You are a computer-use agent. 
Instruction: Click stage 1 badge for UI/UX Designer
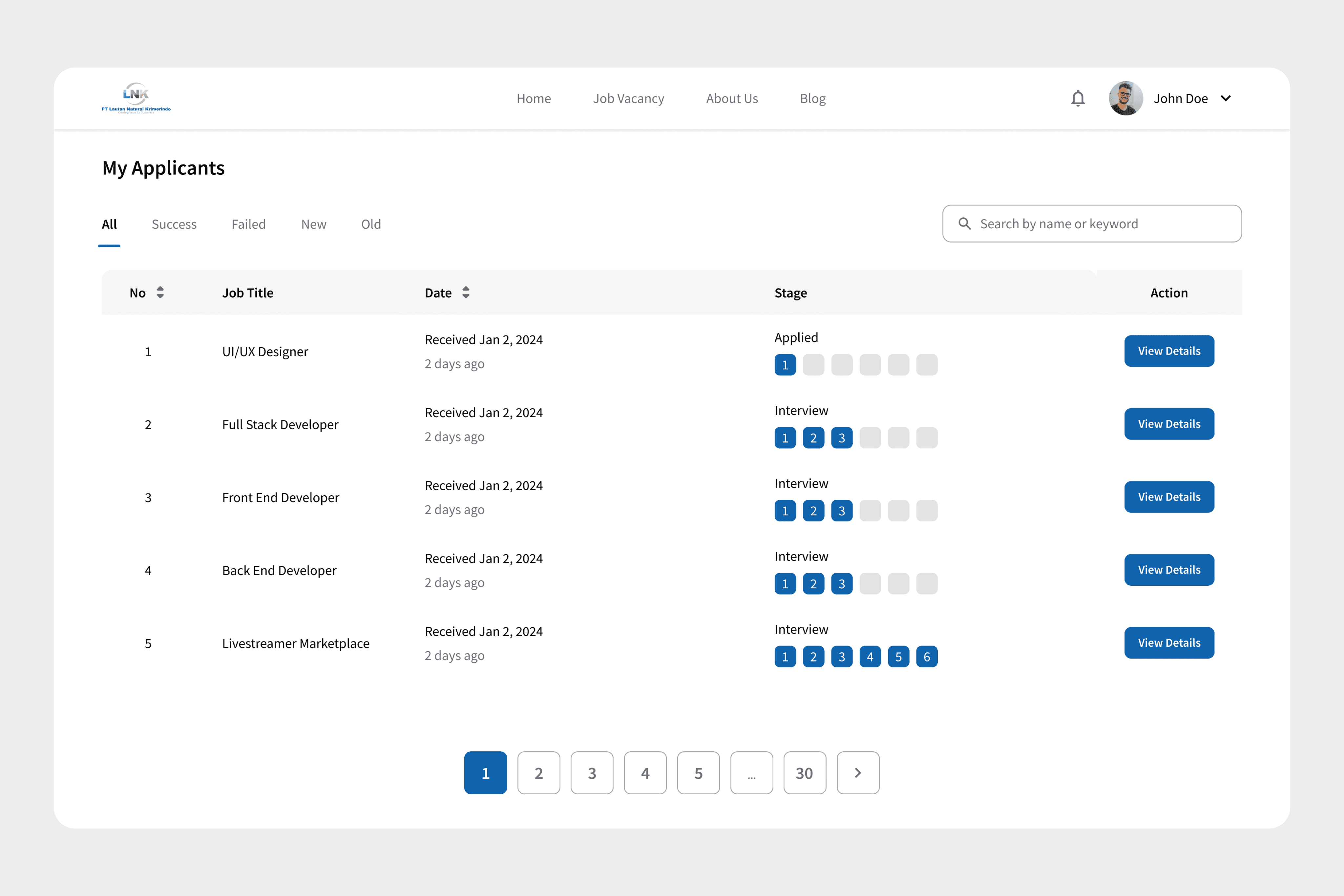[x=785, y=365]
